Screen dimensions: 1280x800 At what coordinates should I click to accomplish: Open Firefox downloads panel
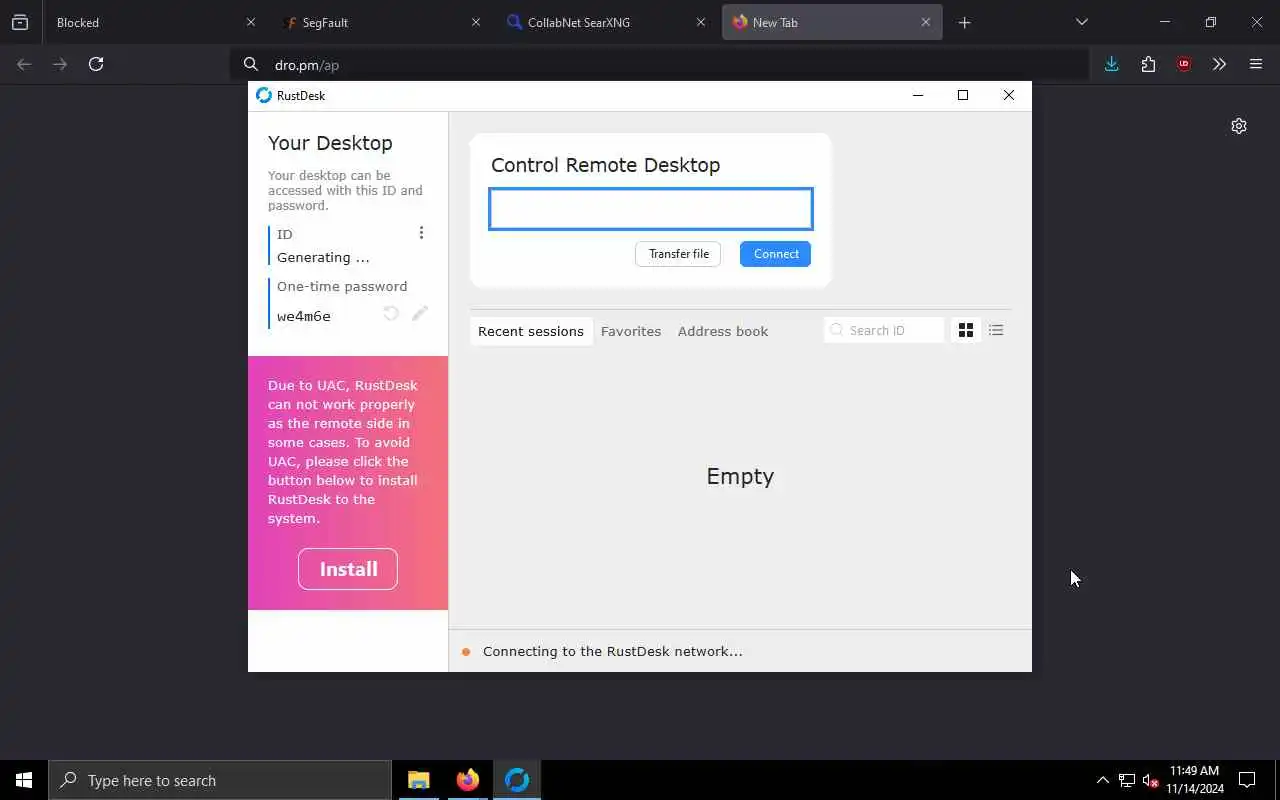(x=1112, y=64)
